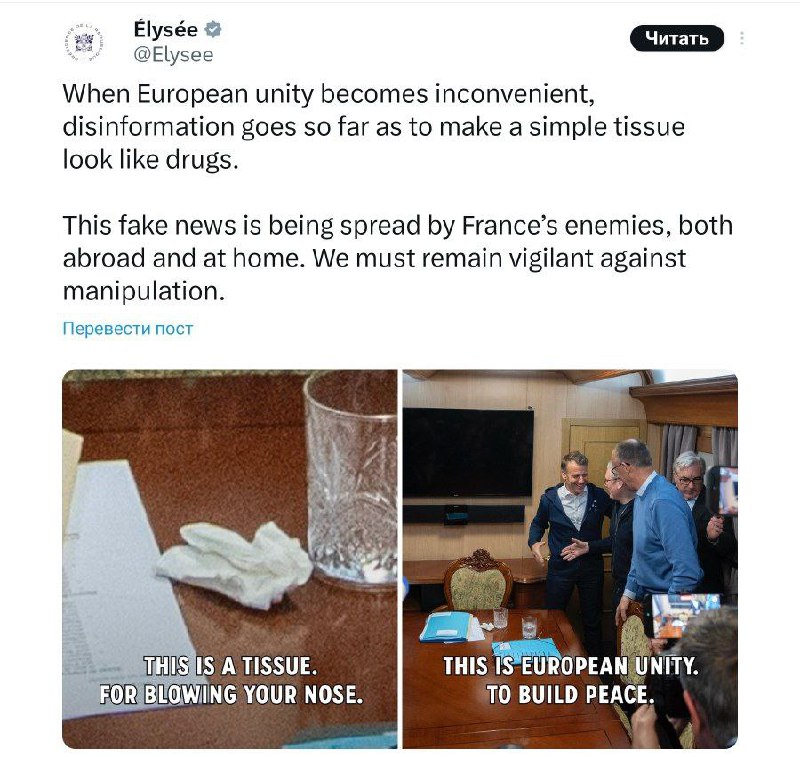Screen dimensions: 800x757
Task: Click the caption THIS IS EUROPEAN UNITY
Action: pyautogui.click(x=570, y=666)
